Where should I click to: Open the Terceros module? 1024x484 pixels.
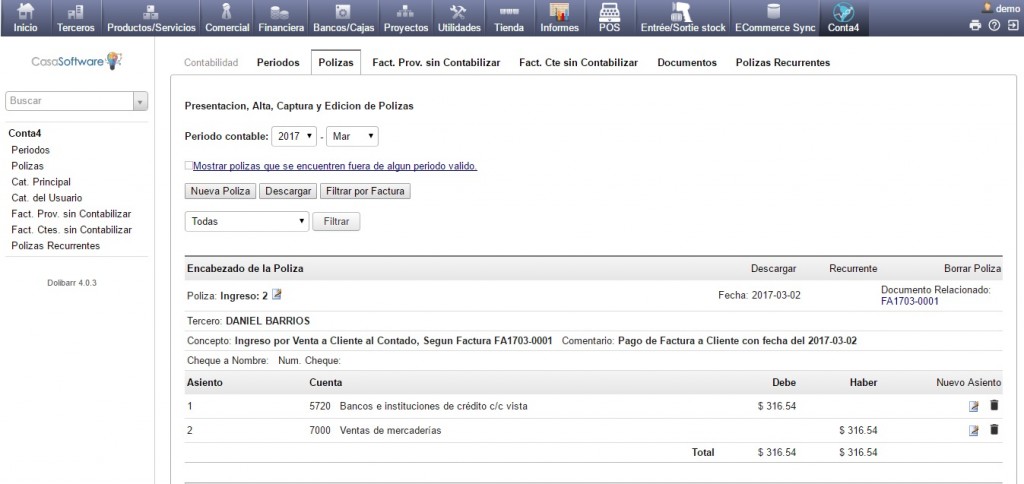click(x=76, y=18)
